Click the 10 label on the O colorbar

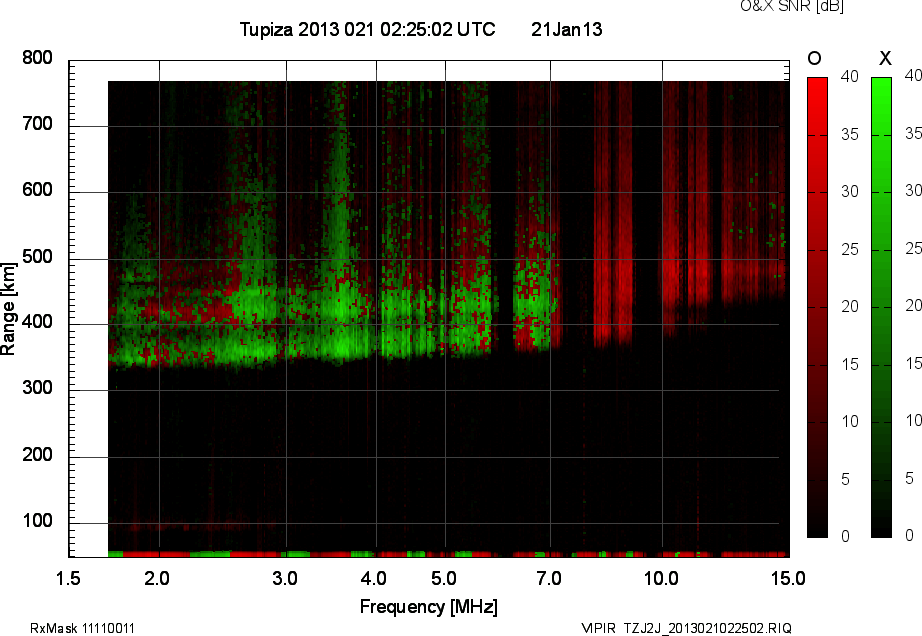click(850, 421)
